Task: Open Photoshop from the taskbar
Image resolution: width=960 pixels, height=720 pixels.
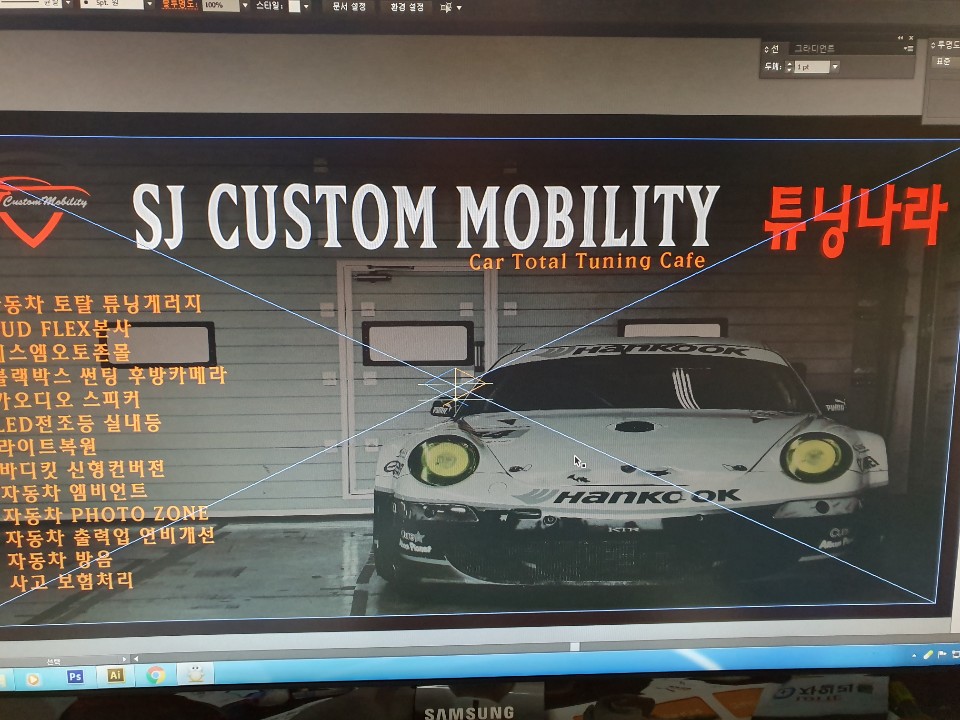Action: [x=75, y=677]
